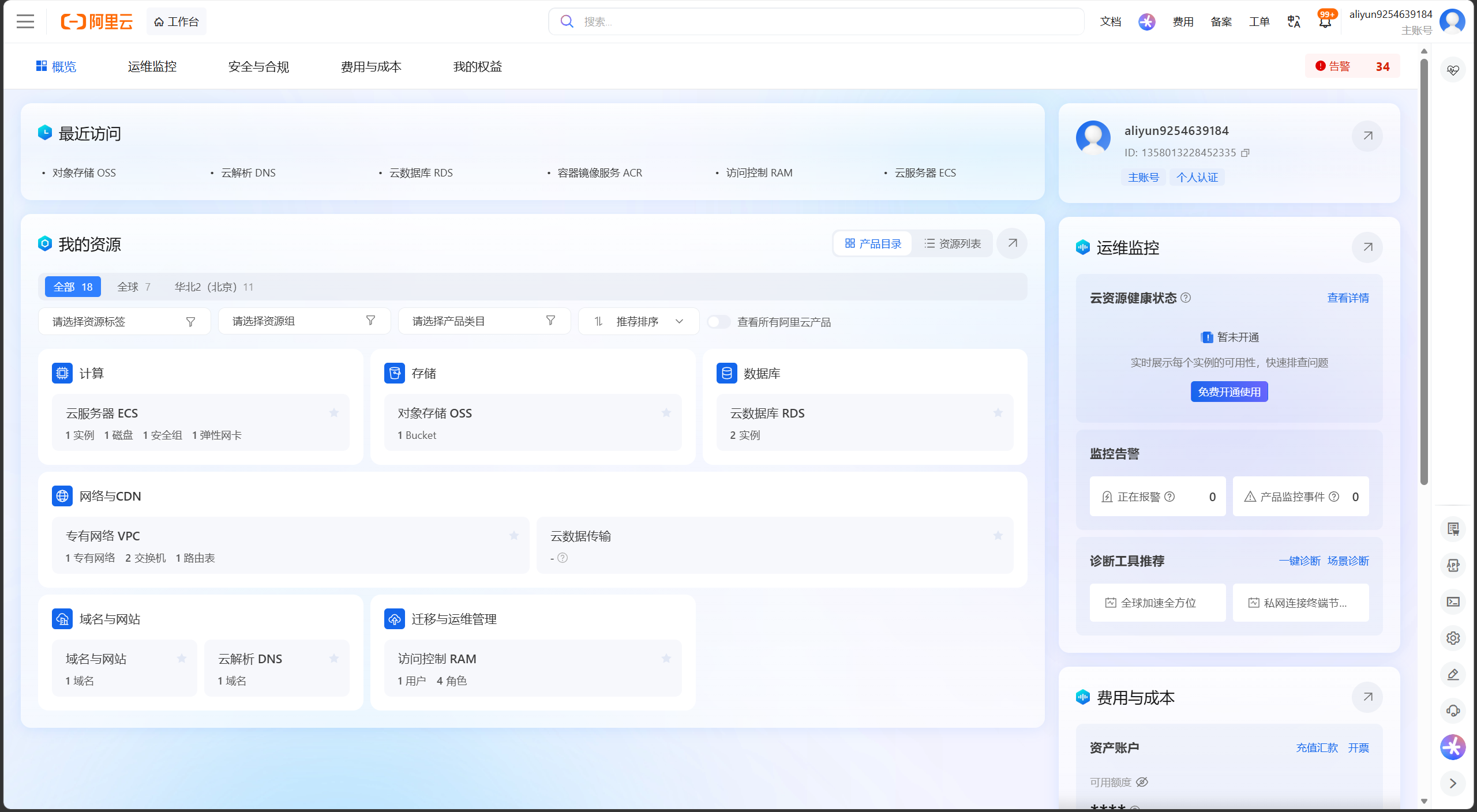This screenshot has width=1477, height=812.
Task: Favorite 访问控制 RAM with its star
Action: 666,659
